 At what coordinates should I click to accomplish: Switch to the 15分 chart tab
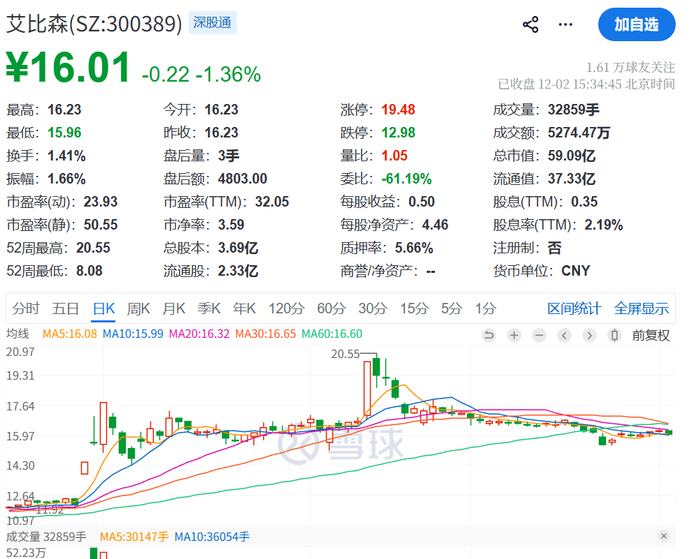tap(414, 309)
